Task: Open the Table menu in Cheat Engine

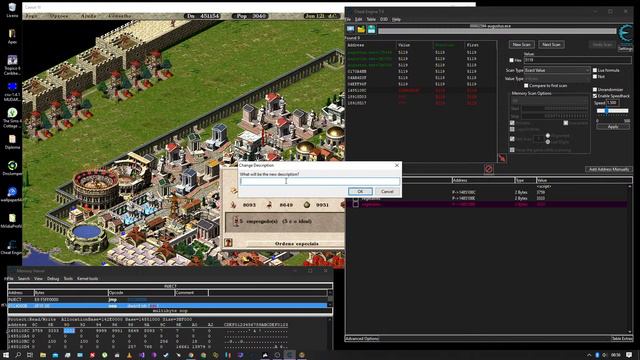Action: pos(371,19)
